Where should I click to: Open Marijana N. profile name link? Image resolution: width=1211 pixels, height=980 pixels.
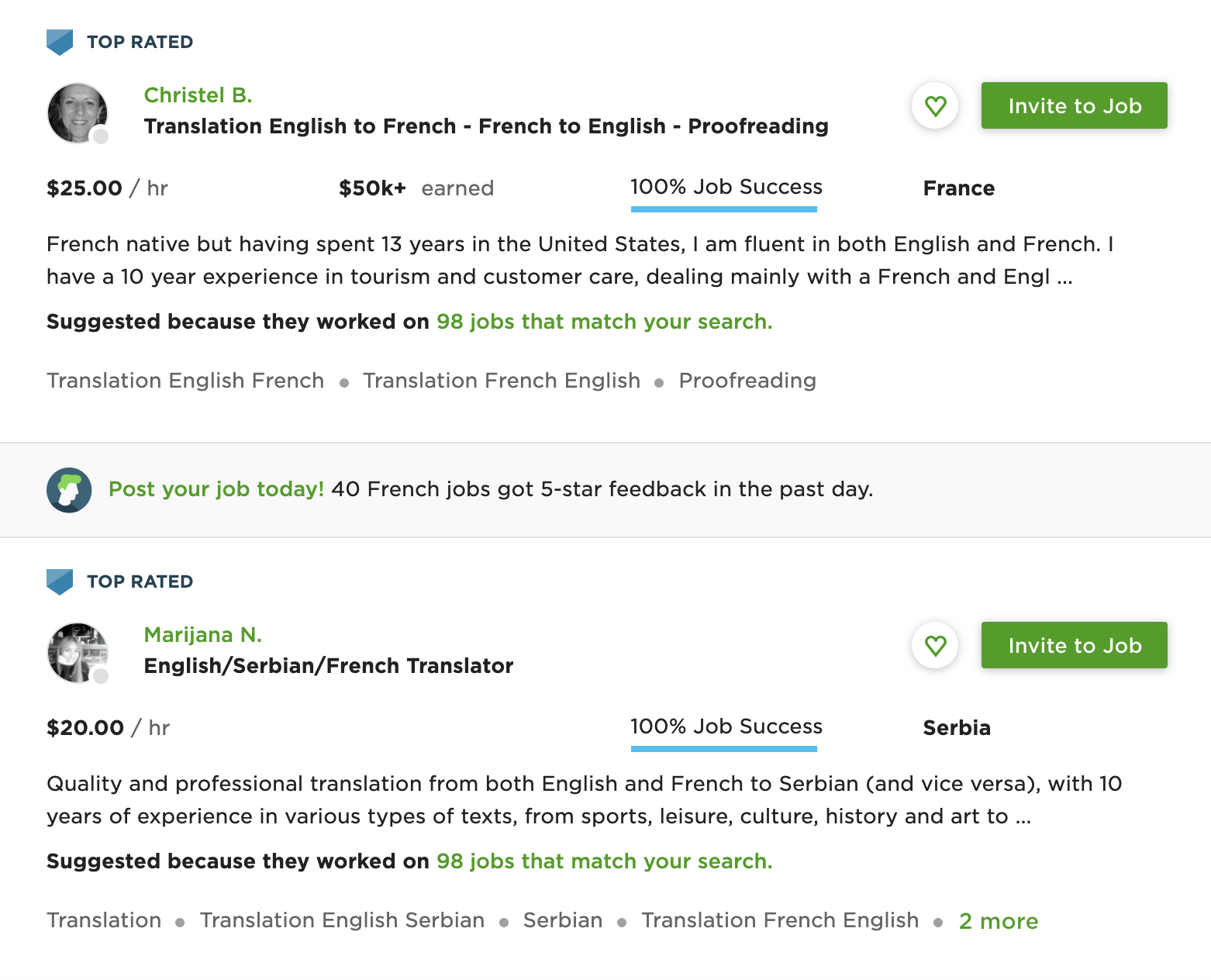pos(202,634)
